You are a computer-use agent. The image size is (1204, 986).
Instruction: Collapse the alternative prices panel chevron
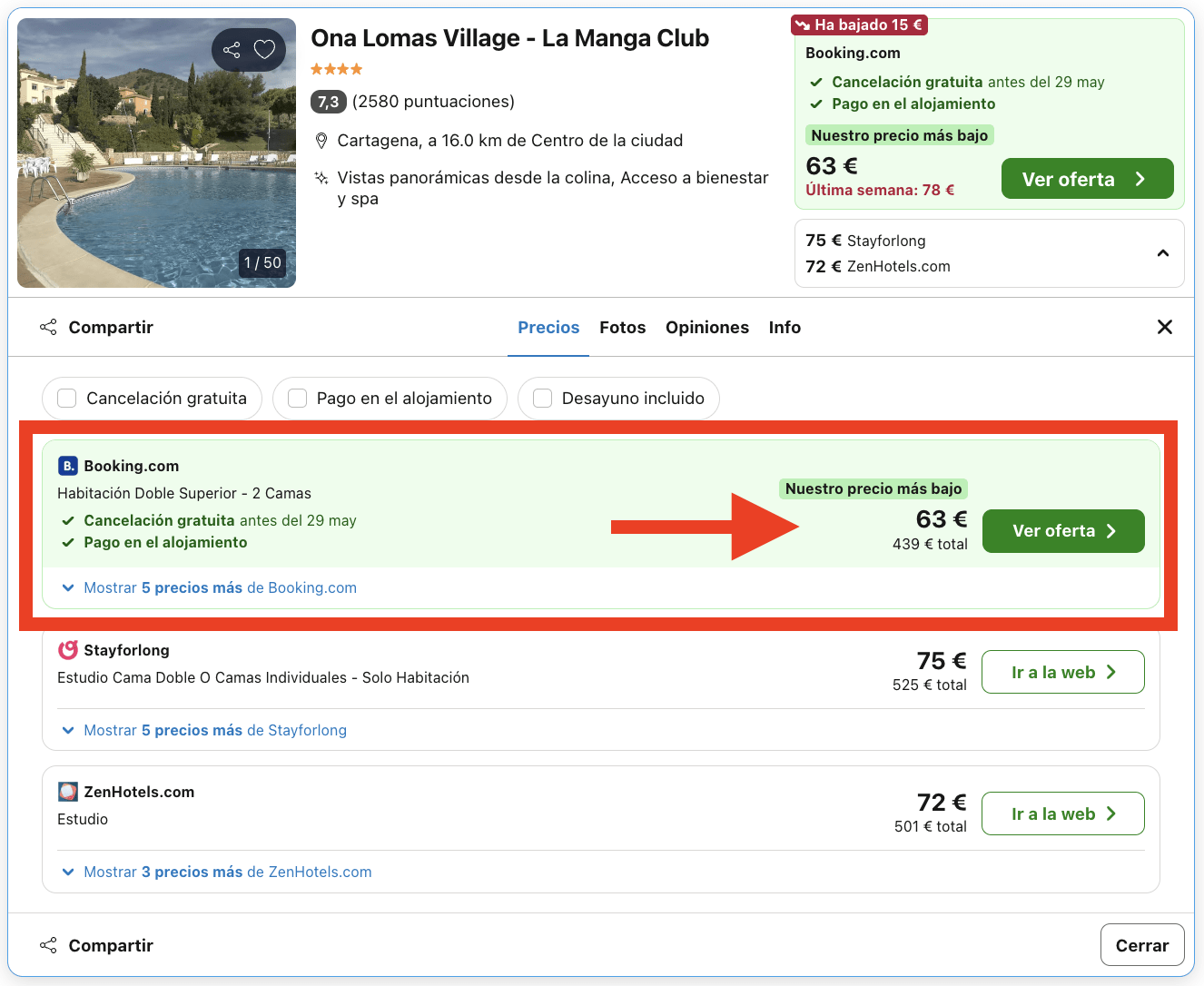1163,253
